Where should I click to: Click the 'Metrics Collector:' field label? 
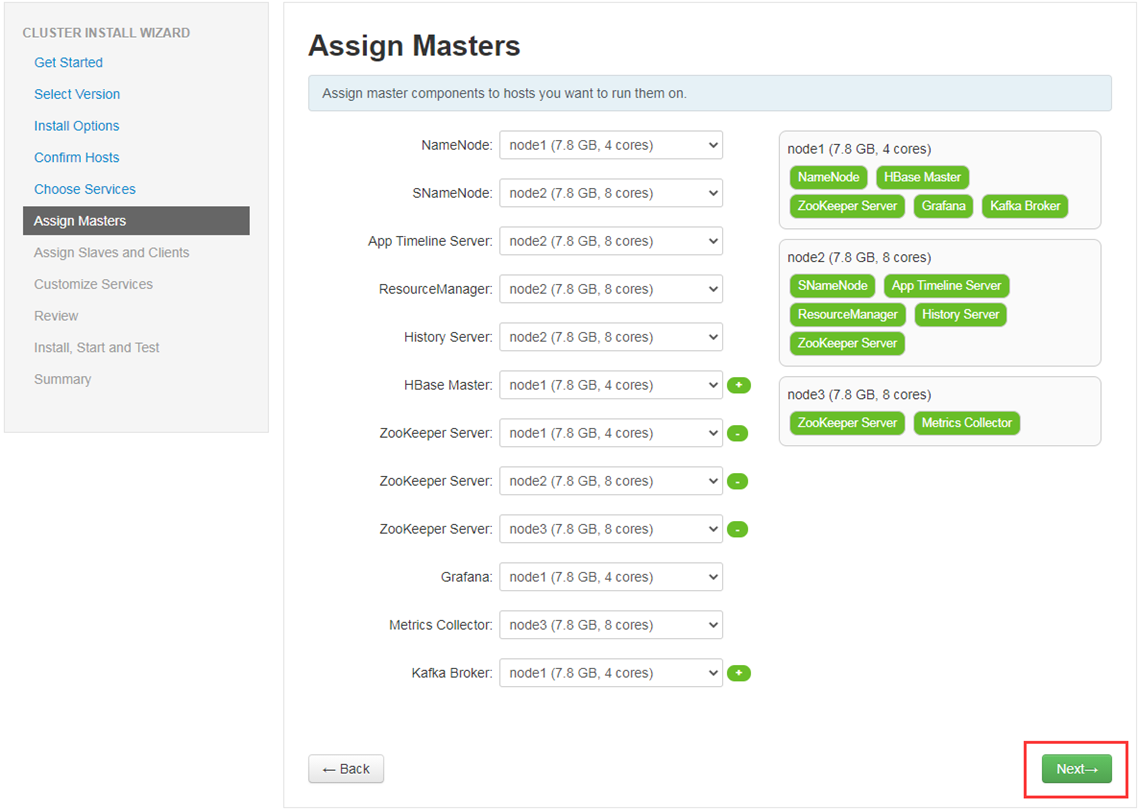[441, 625]
